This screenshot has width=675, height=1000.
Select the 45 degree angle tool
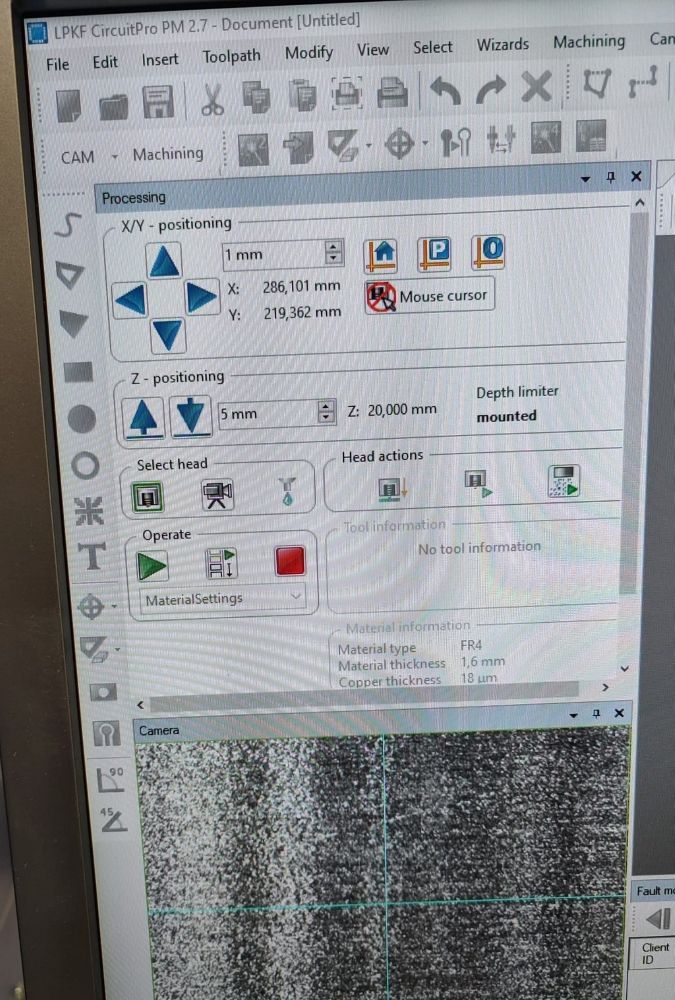(112, 819)
